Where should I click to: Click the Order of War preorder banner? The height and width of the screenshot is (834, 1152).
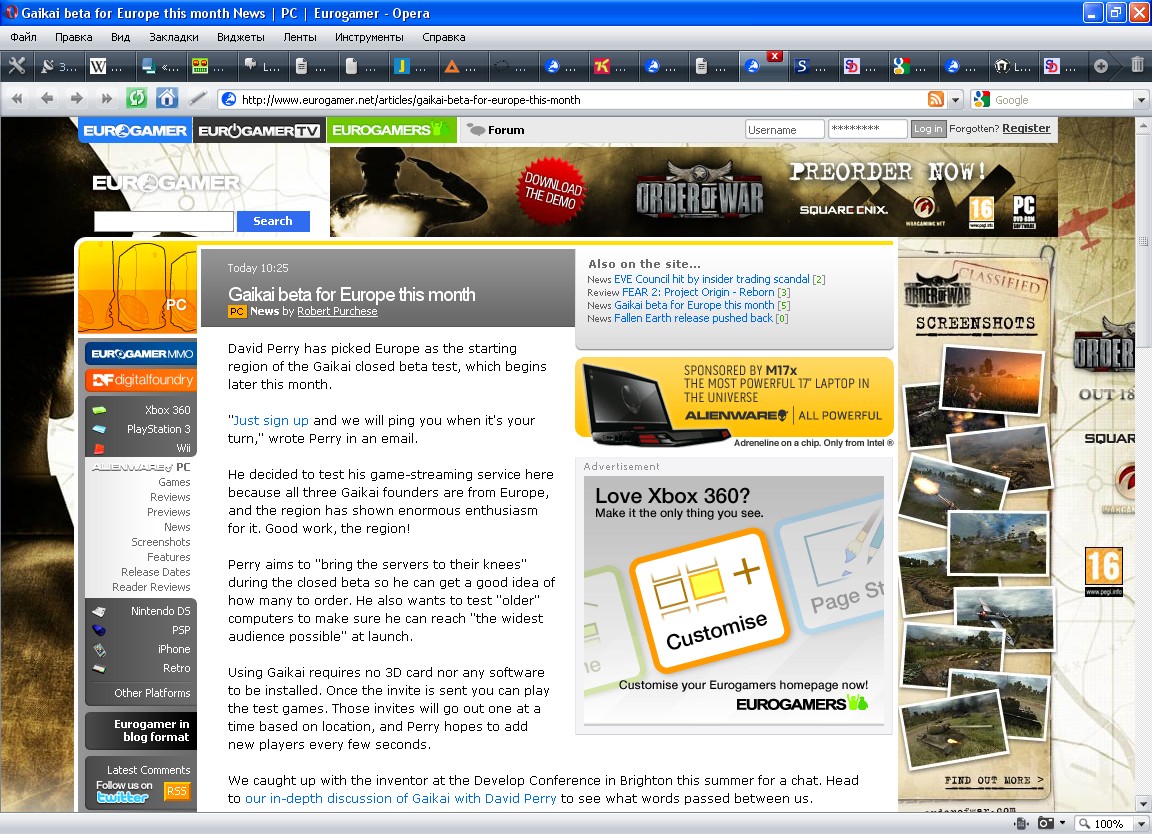click(694, 192)
